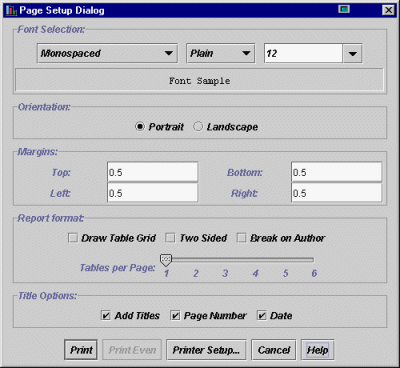Click the Page Setup Dialog title bar icon
The height and width of the screenshot is (368, 400).
pyautogui.click(x=11, y=10)
